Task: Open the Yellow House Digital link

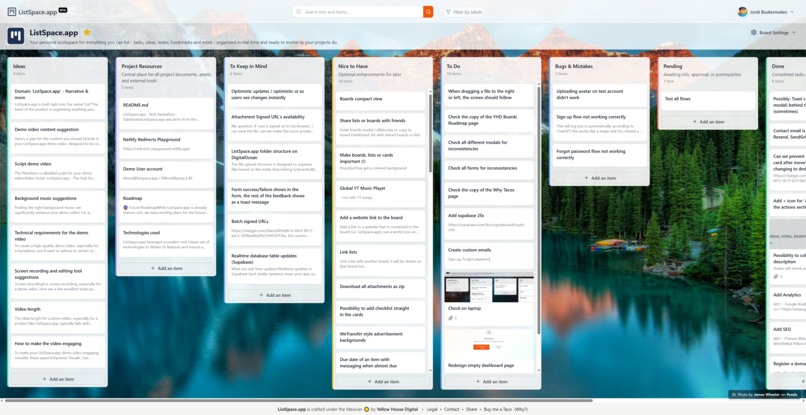Action: click(397, 409)
